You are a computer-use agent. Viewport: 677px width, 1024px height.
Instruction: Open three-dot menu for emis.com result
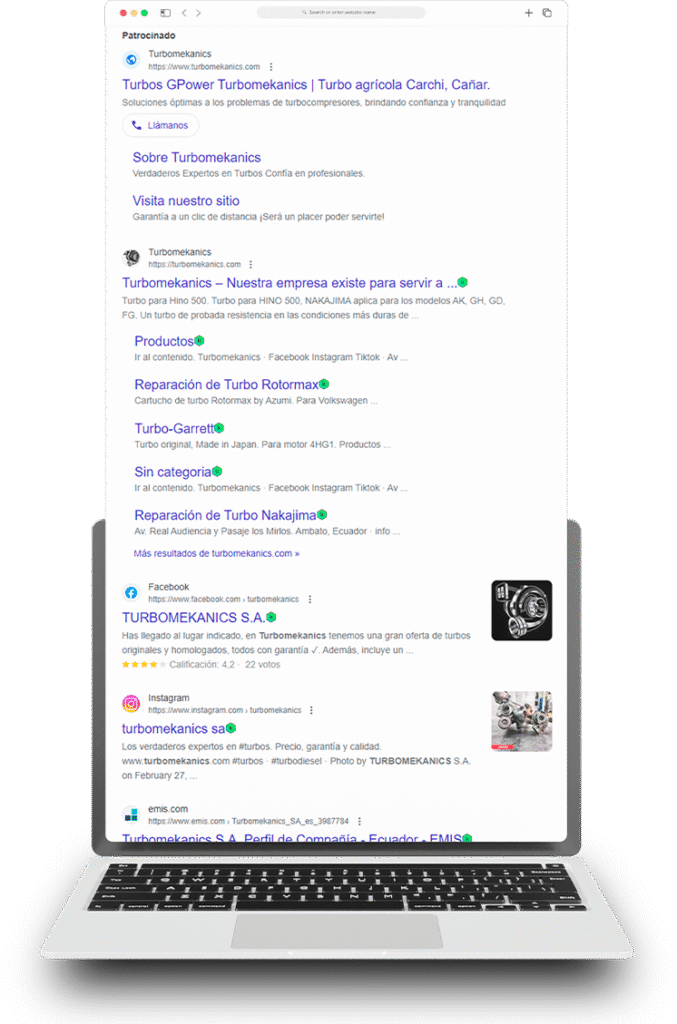[360, 821]
